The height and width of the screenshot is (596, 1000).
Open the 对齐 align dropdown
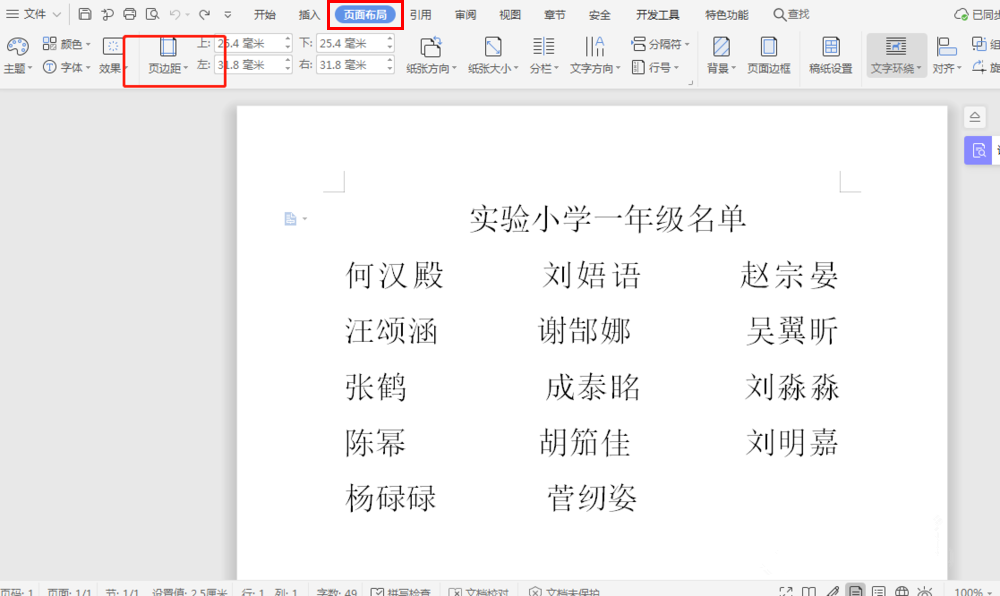click(x=946, y=55)
